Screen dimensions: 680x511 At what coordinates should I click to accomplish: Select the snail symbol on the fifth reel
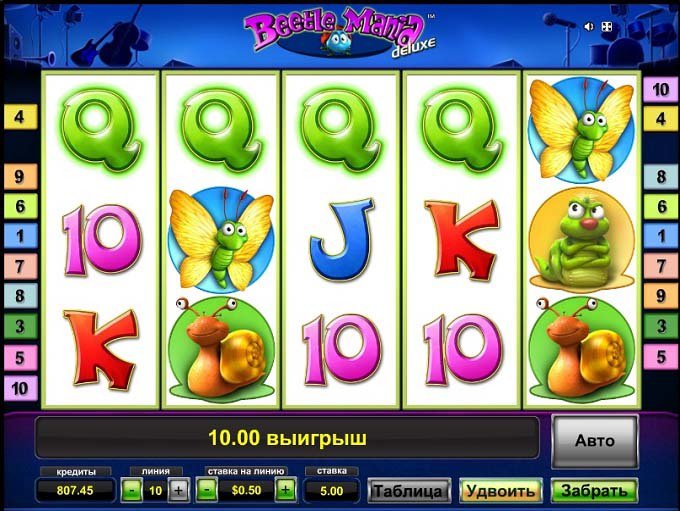[582, 347]
